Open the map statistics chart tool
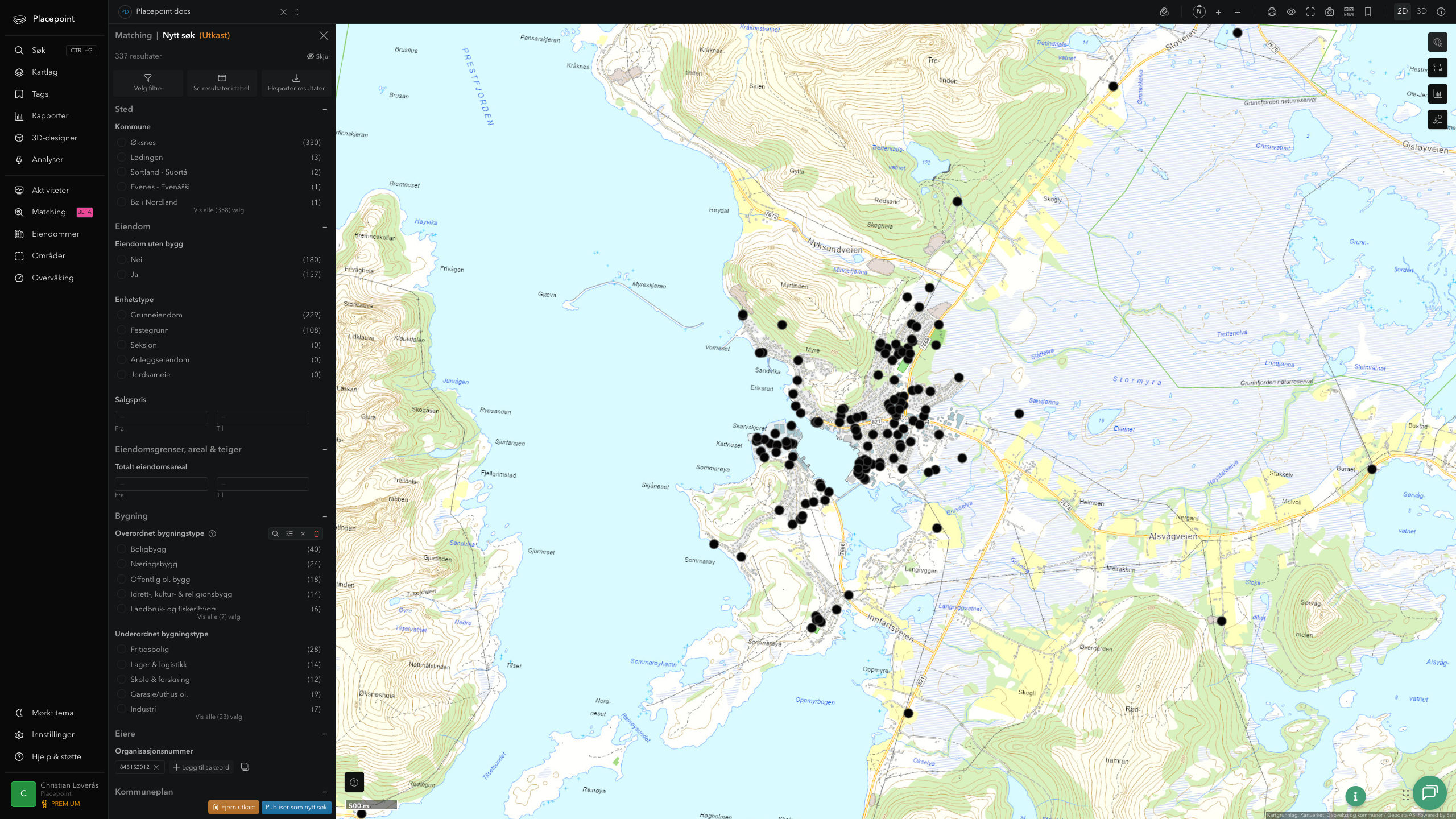 [1438, 94]
